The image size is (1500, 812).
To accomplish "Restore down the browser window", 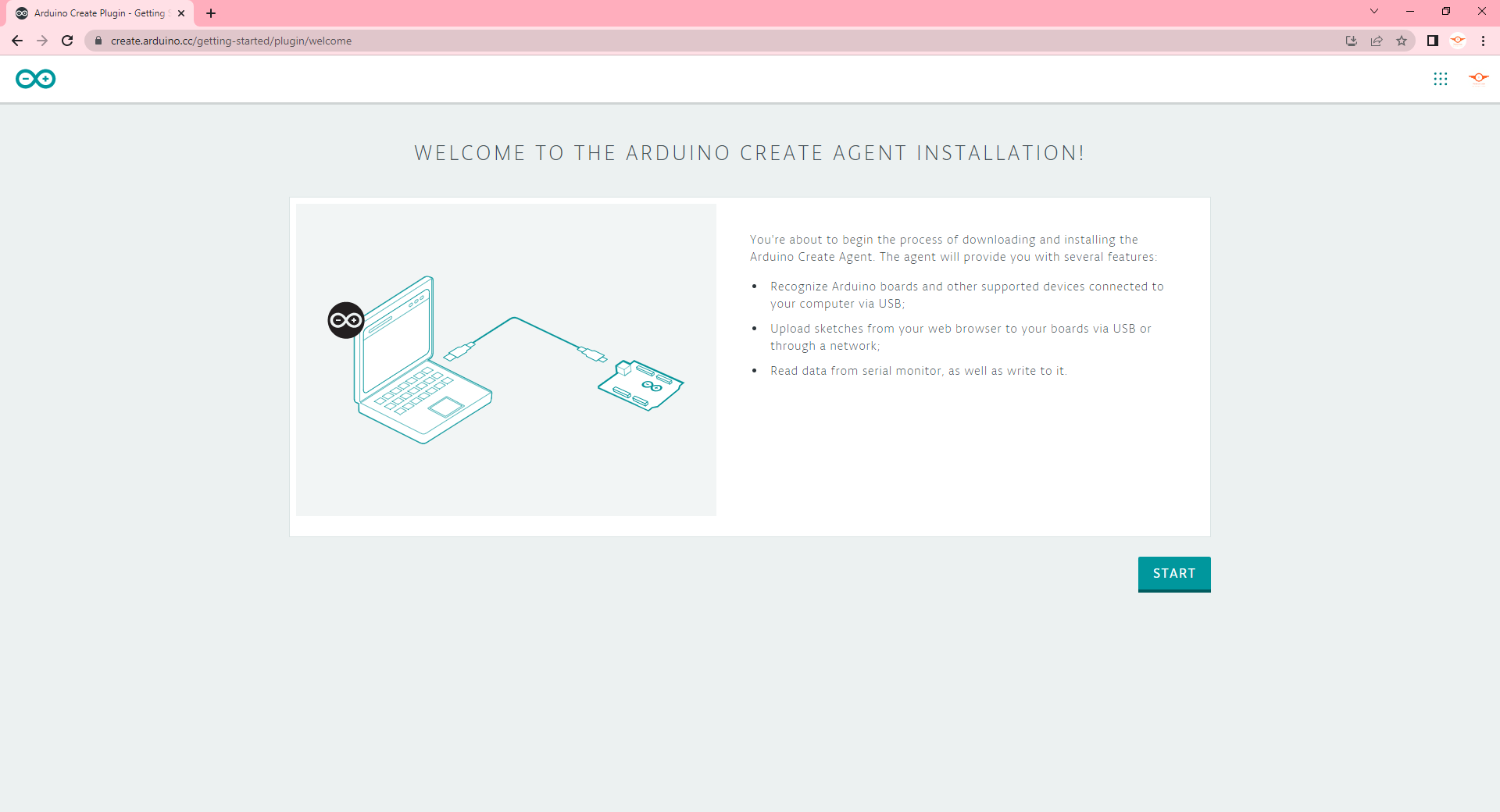I will [x=1446, y=11].
